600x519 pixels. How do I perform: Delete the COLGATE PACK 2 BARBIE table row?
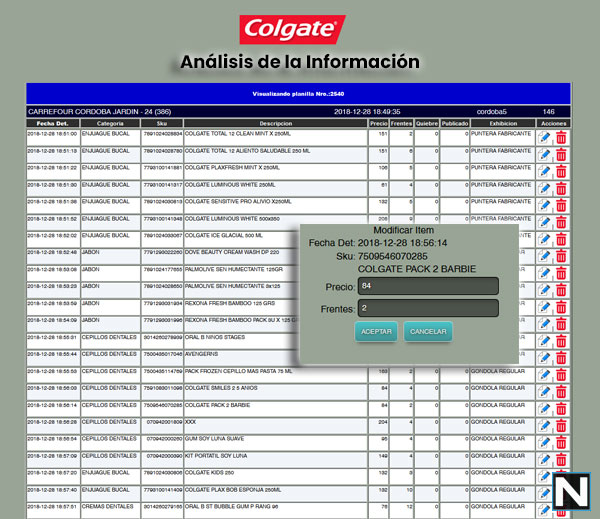pos(561,409)
